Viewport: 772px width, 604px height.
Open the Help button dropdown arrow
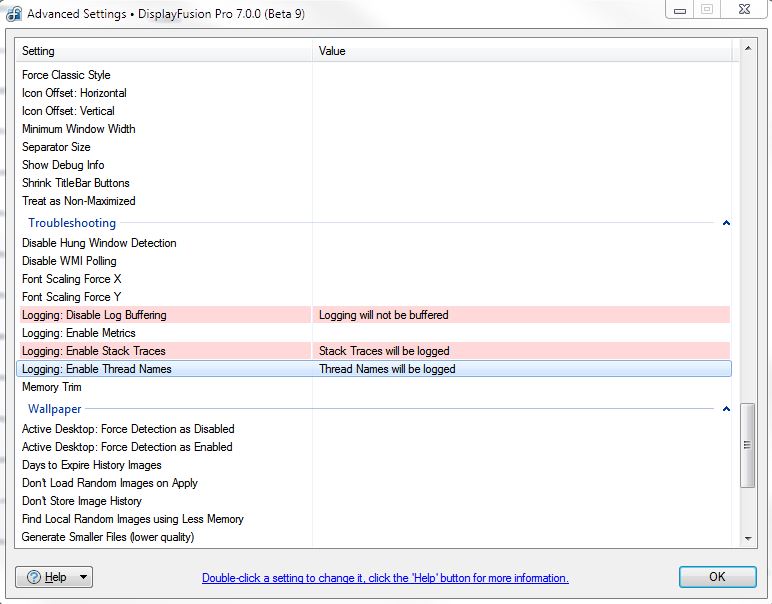point(82,577)
